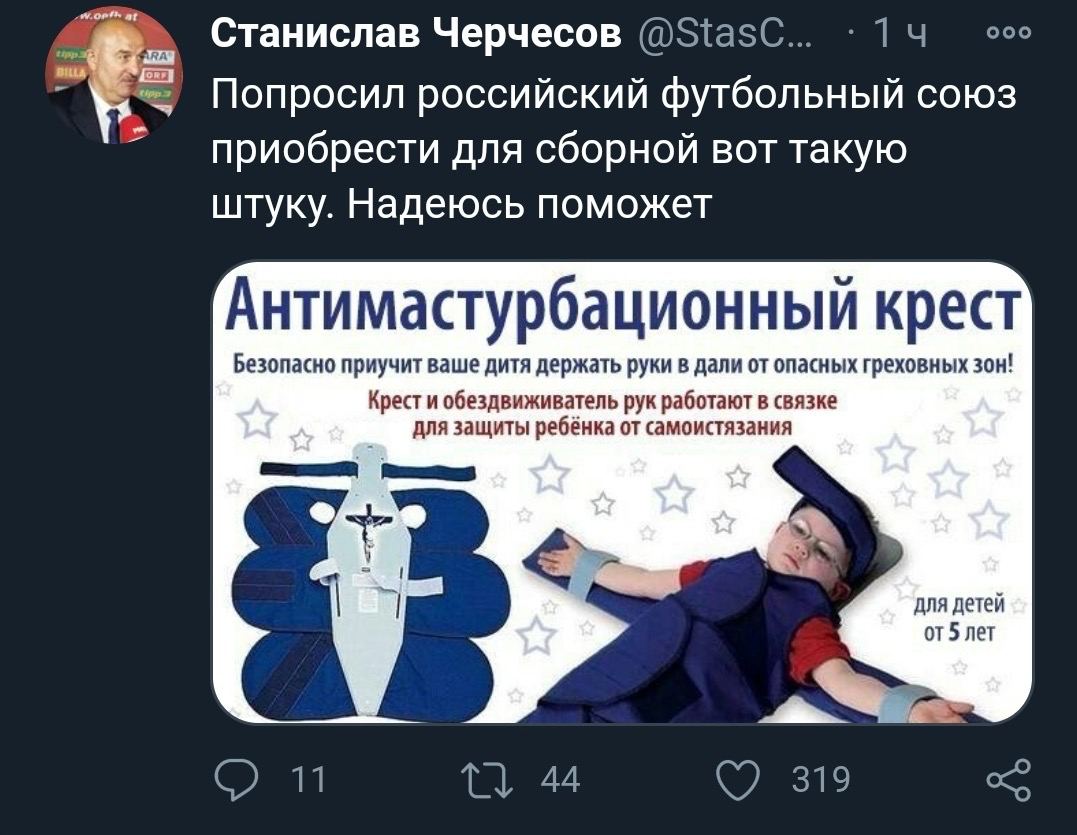Click the image headline Антимастурбационный крест
This screenshot has height=835, width=1077.
point(622,307)
